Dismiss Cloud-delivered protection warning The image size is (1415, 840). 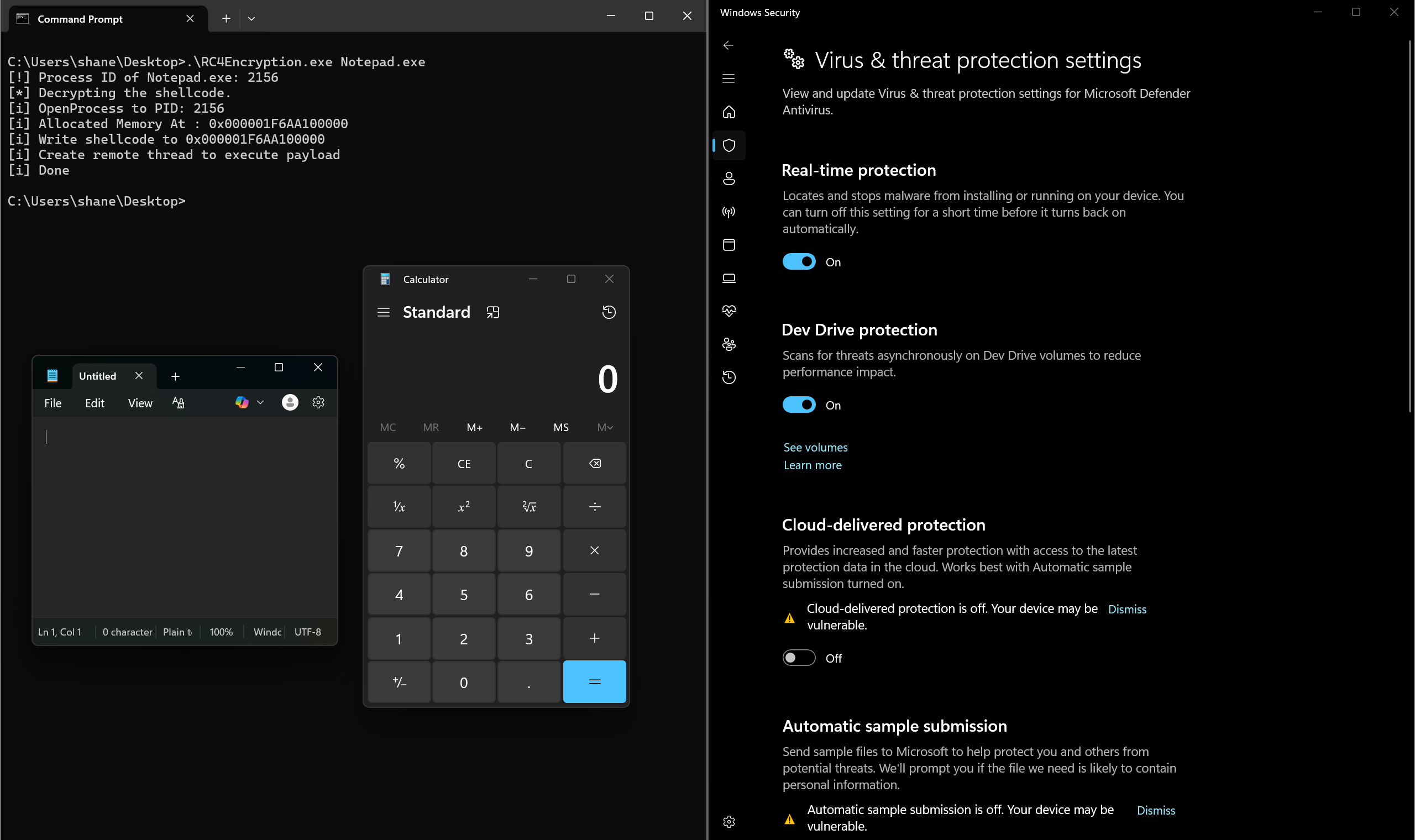pyautogui.click(x=1126, y=609)
